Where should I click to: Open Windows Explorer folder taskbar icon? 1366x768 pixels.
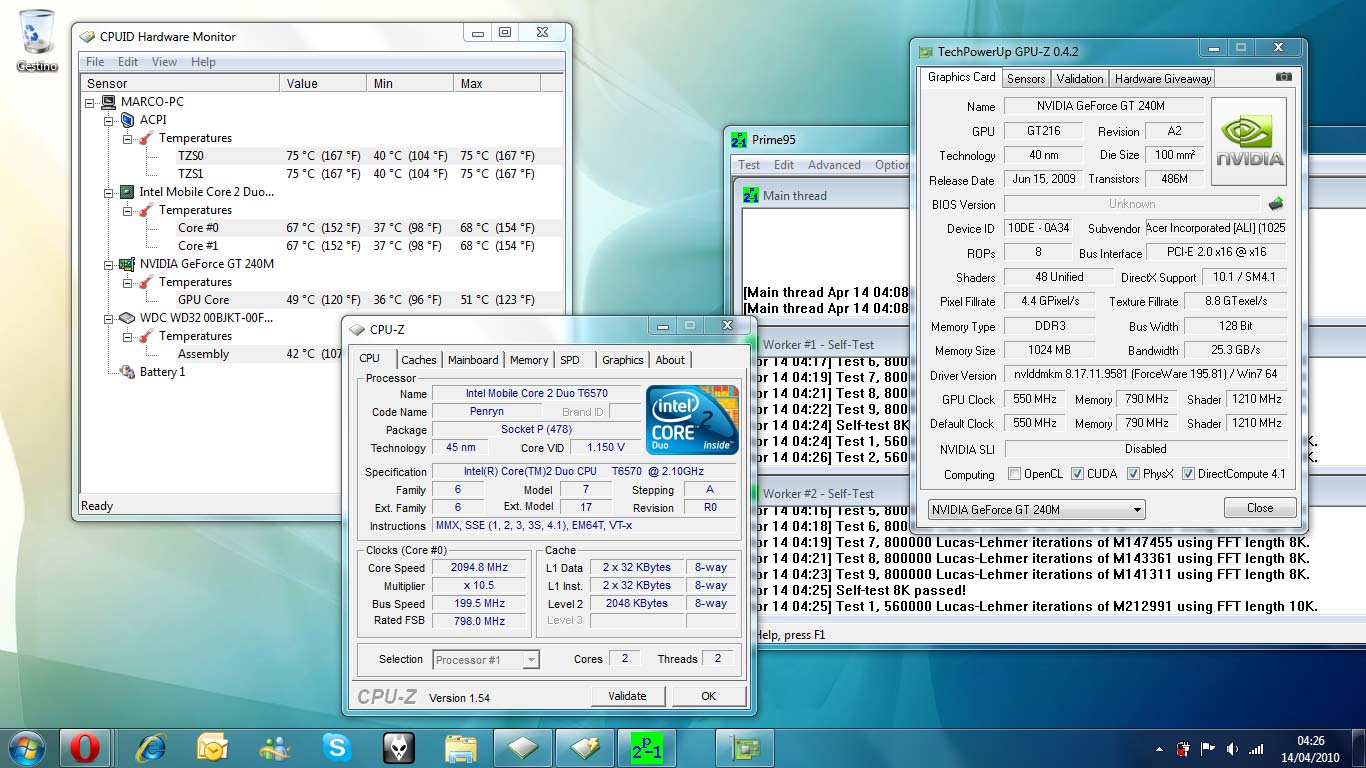(x=461, y=747)
